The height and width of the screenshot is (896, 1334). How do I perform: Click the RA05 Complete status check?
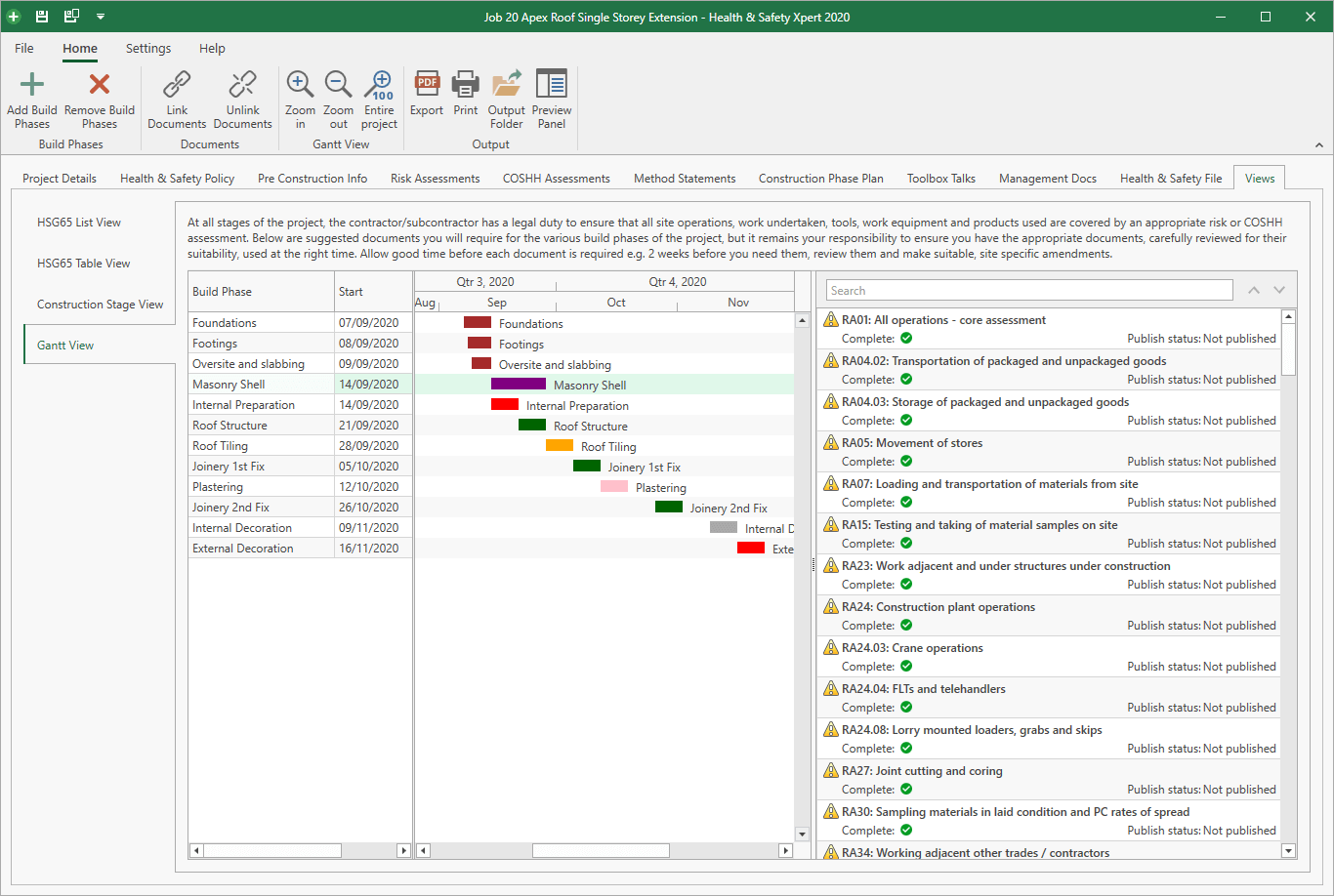pyautogui.click(x=906, y=462)
